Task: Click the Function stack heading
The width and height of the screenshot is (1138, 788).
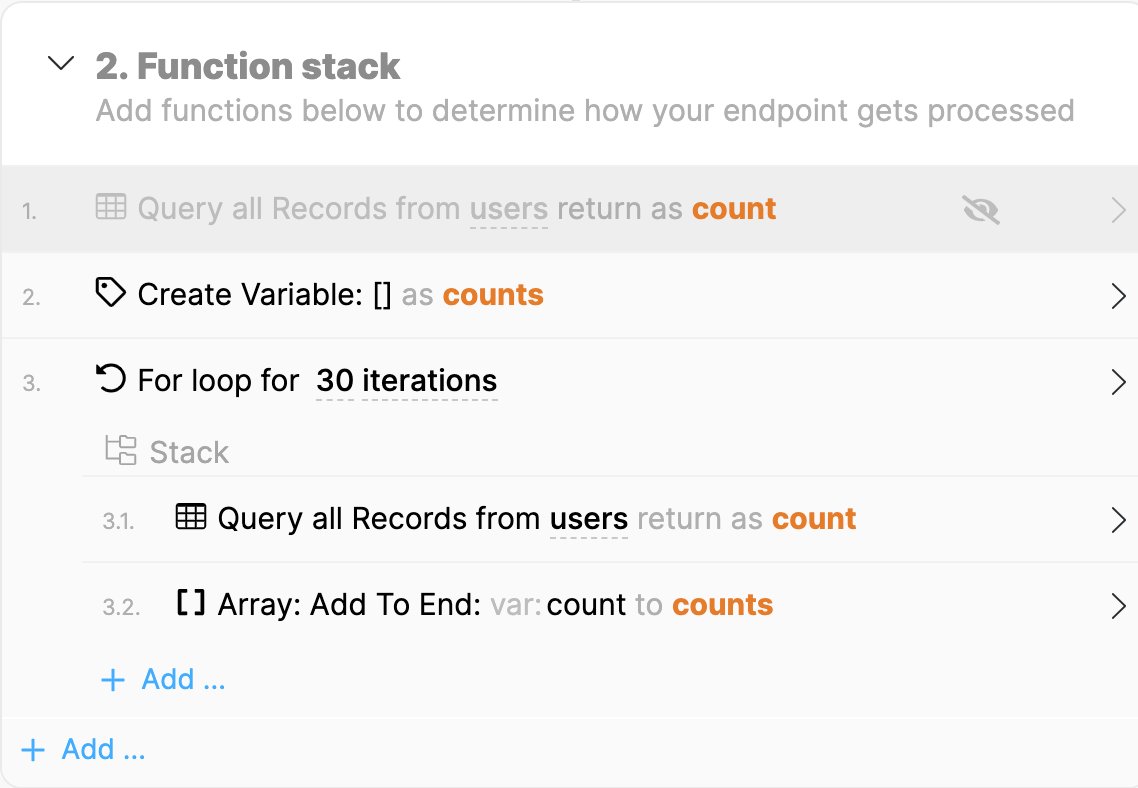Action: (x=247, y=66)
